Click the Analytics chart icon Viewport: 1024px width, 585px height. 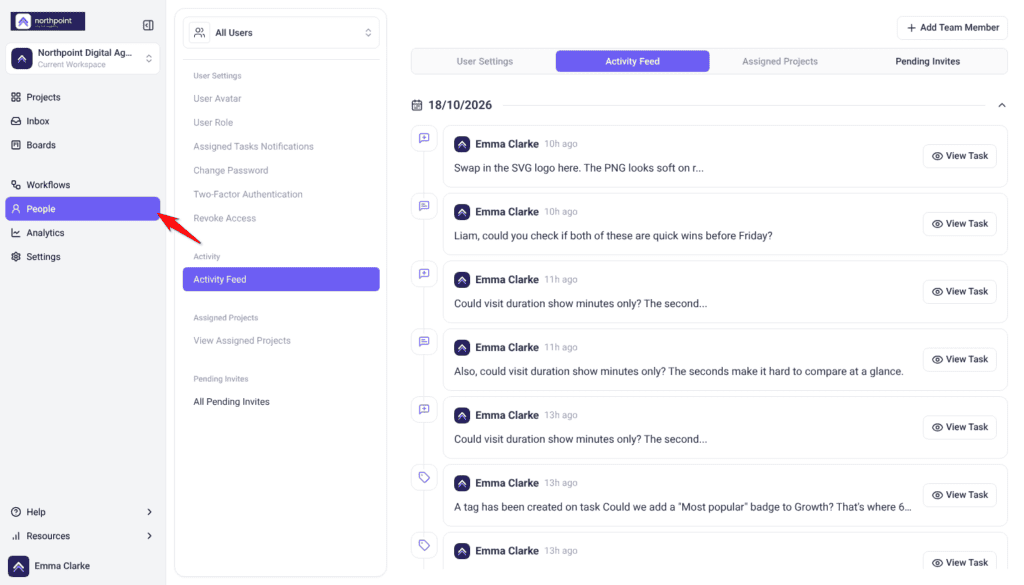click(x=16, y=233)
